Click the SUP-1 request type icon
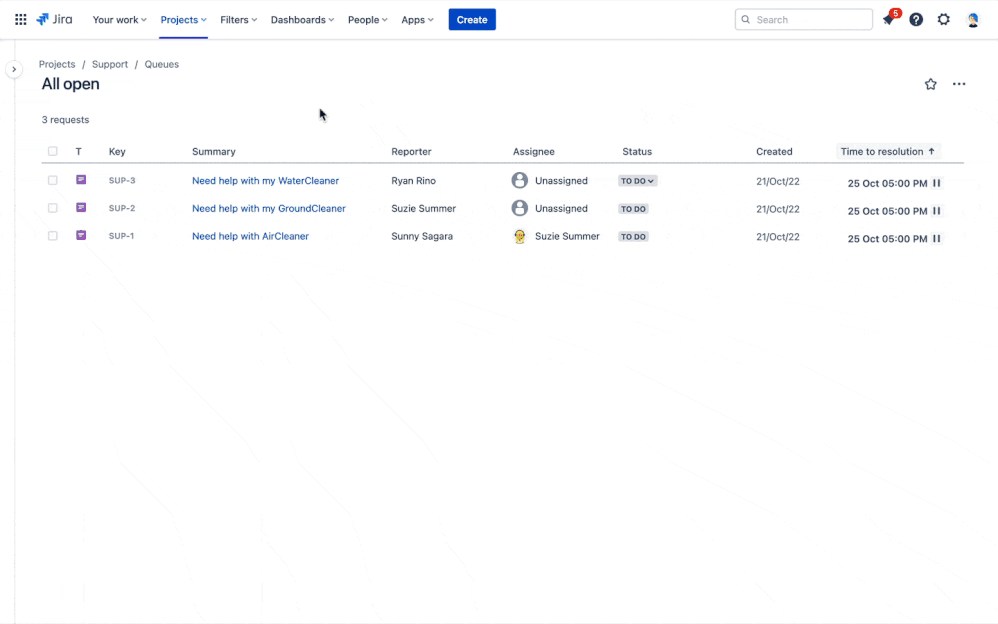Viewport: 998px width, 624px height. pyautogui.click(x=81, y=236)
